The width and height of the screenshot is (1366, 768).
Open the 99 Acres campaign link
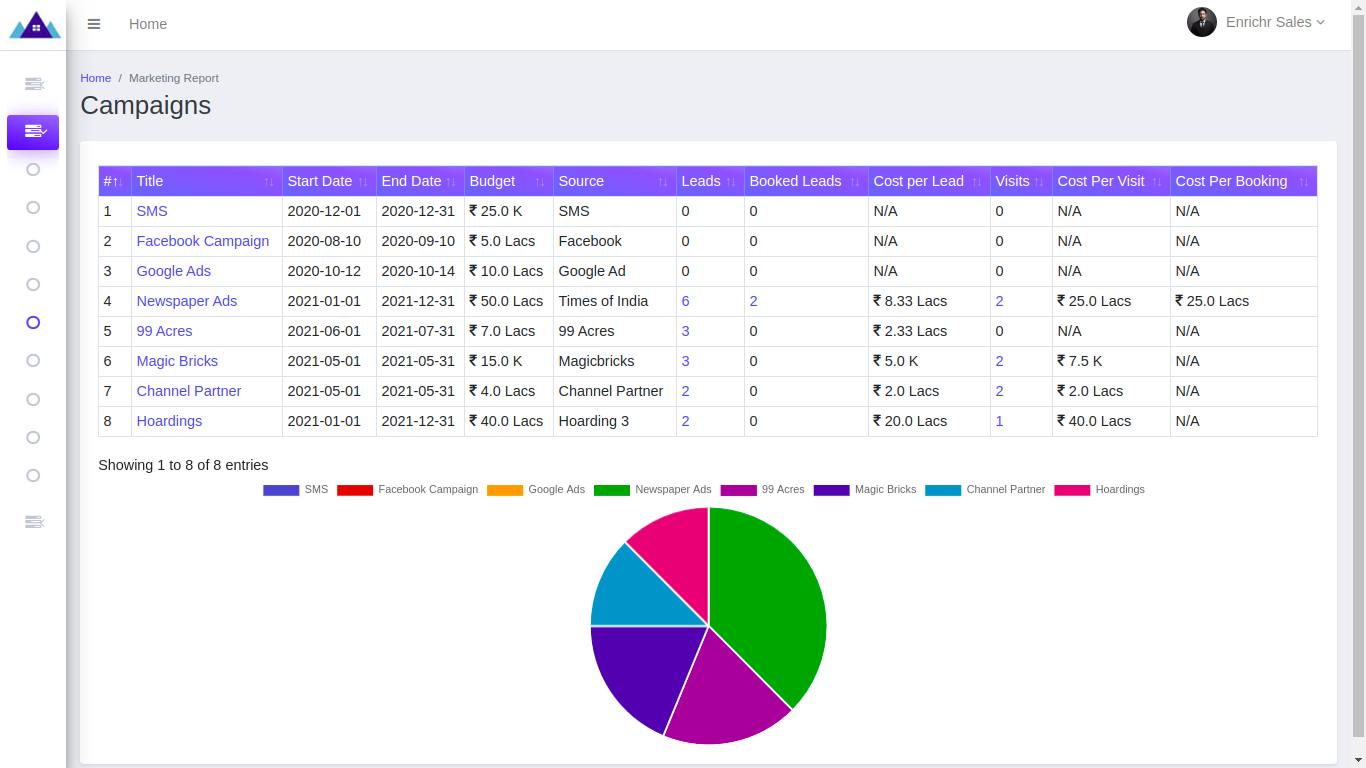[x=165, y=331]
